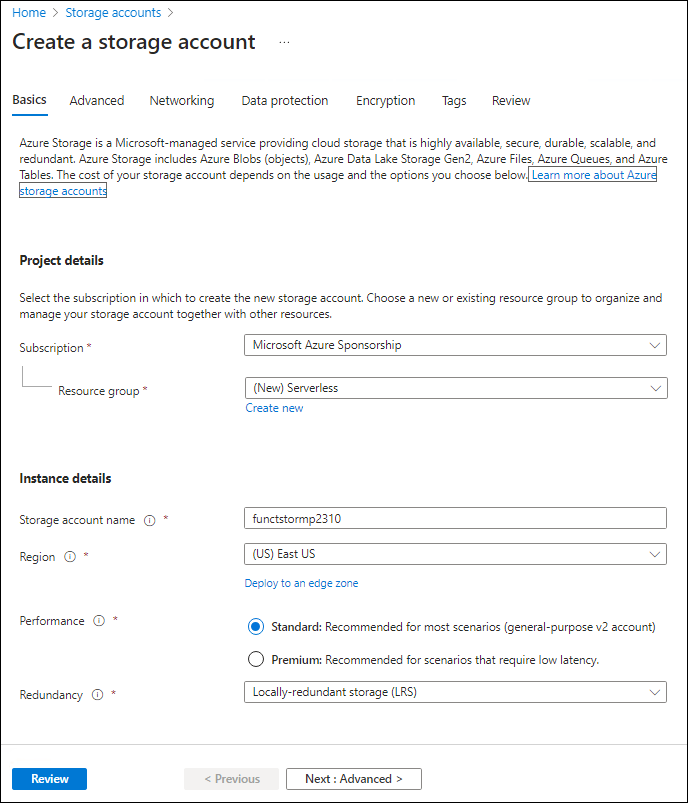The image size is (688, 803).
Task: Change the Redundancy dropdown selection
Action: coord(456,691)
